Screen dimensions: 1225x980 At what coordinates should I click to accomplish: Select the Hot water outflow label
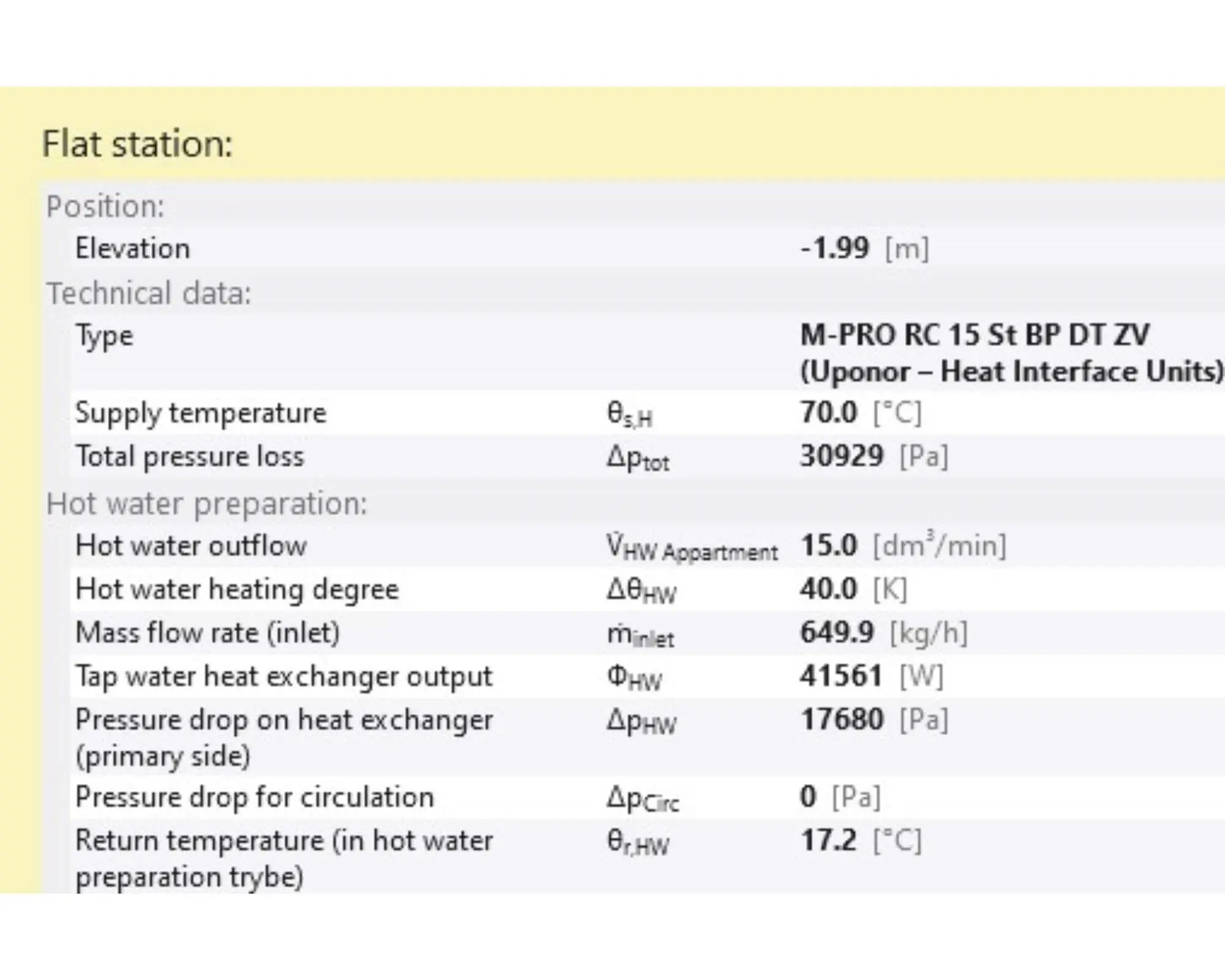(x=190, y=546)
